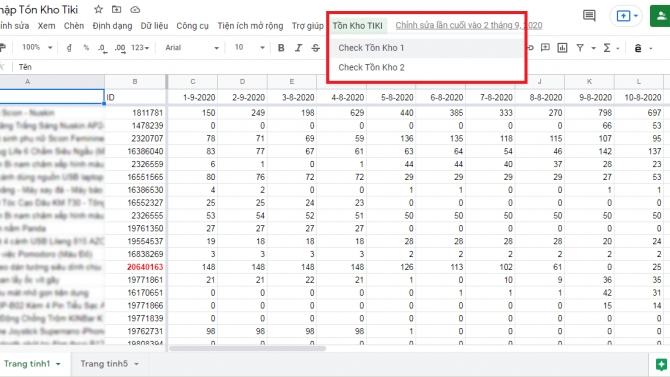Screen dimensions: 670x377
Task: Expand present options dropdown arrow
Action: (x=636, y=16)
